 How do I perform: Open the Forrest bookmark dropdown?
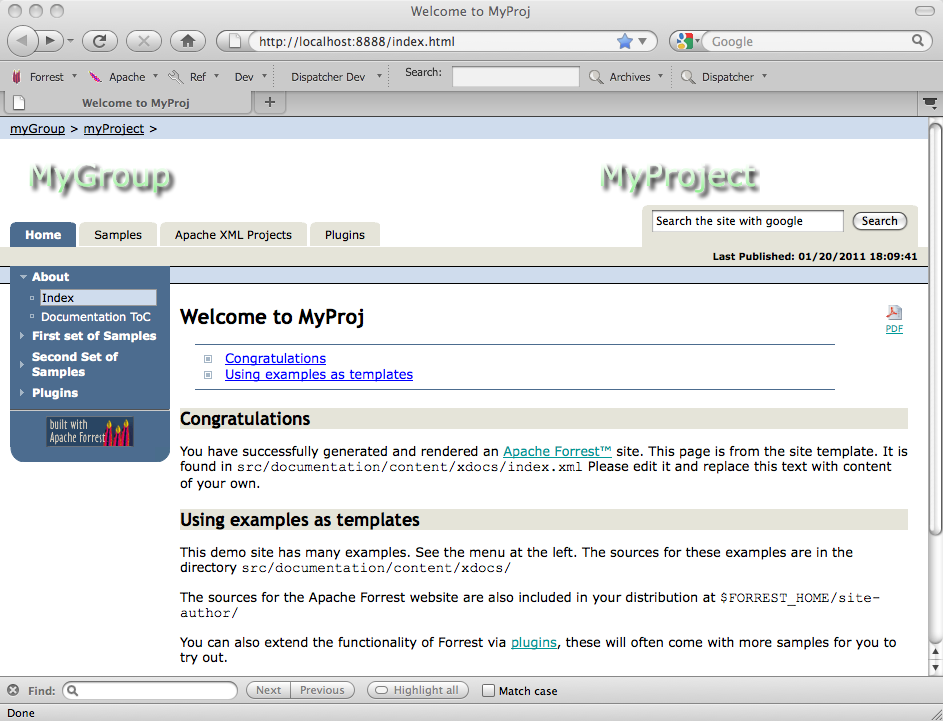[45, 77]
